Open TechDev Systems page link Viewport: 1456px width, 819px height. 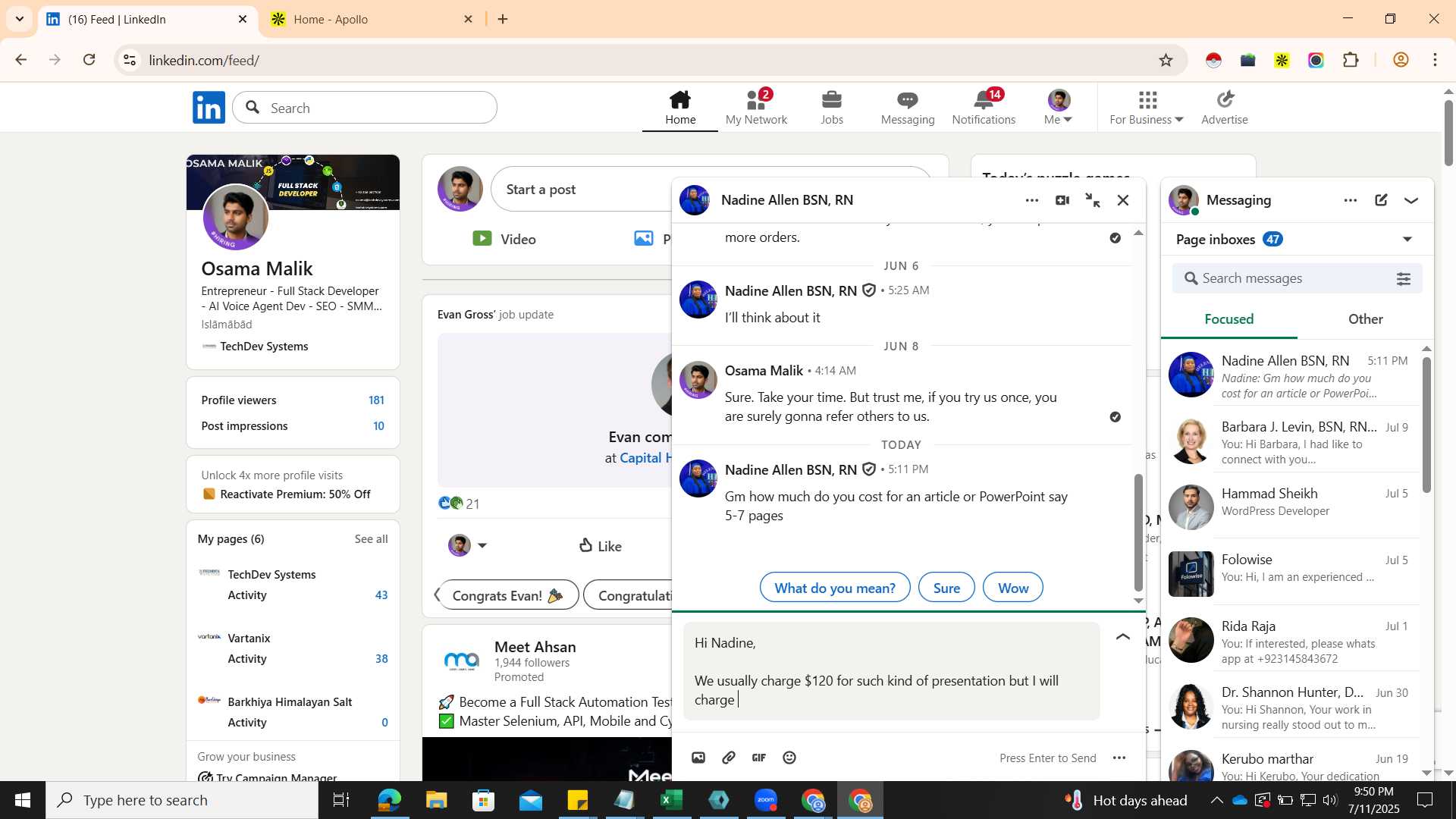click(271, 575)
